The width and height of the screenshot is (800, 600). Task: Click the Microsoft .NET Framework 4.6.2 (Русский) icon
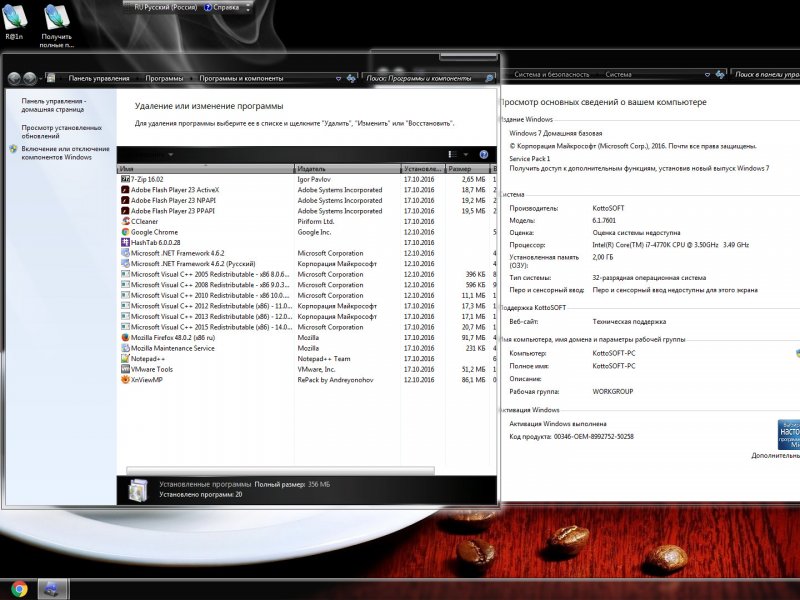(126, 264)
